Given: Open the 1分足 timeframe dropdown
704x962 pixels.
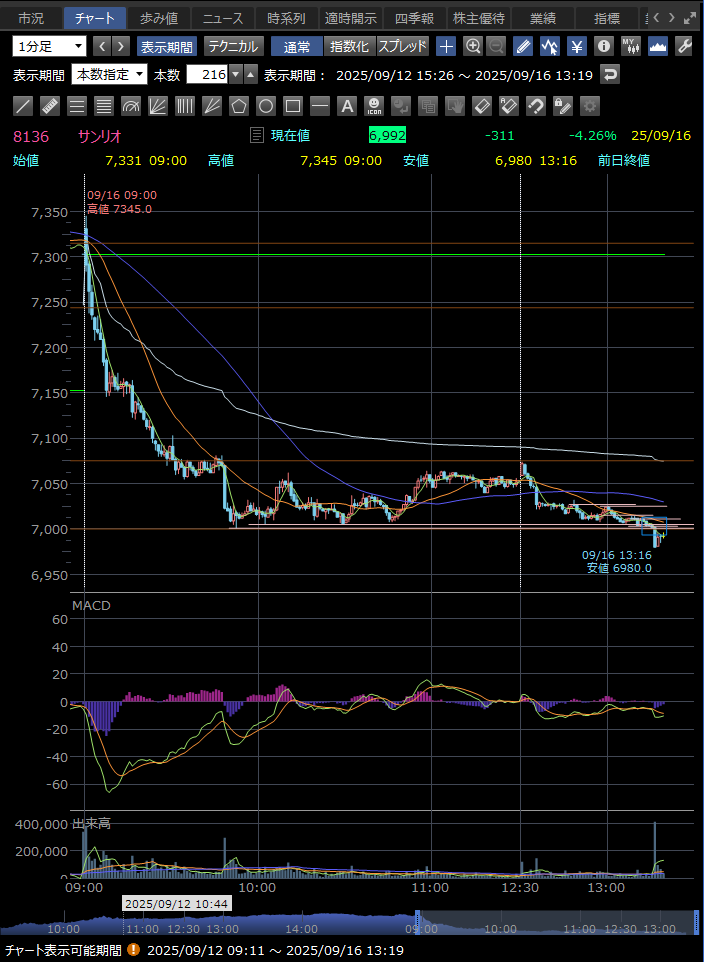Looking at the screenshot, I should coord(50,46).
